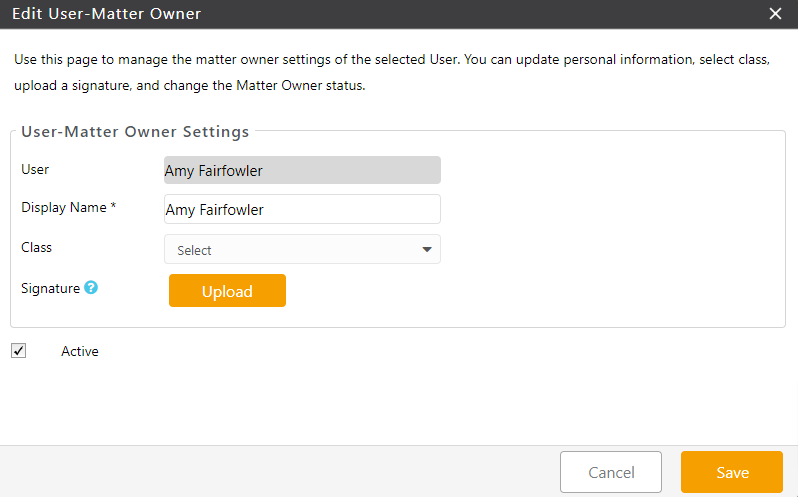Viewport: 798px width, 497px height.
Task: Click the User-Matter Owner Settings group heading
Action: click(135, 132)
